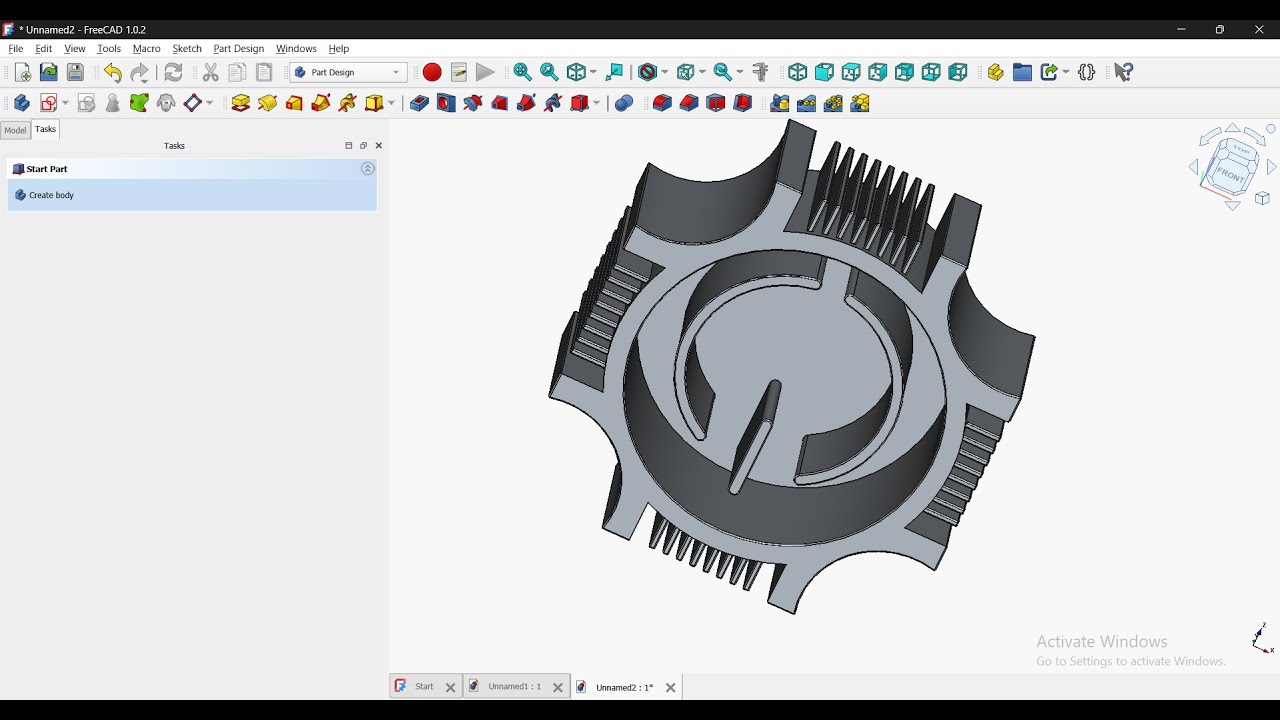The width and height of the screenshot is (1280, 720).
Task: Open the datum plane dropdown arrow
Action: coord(209,103)
